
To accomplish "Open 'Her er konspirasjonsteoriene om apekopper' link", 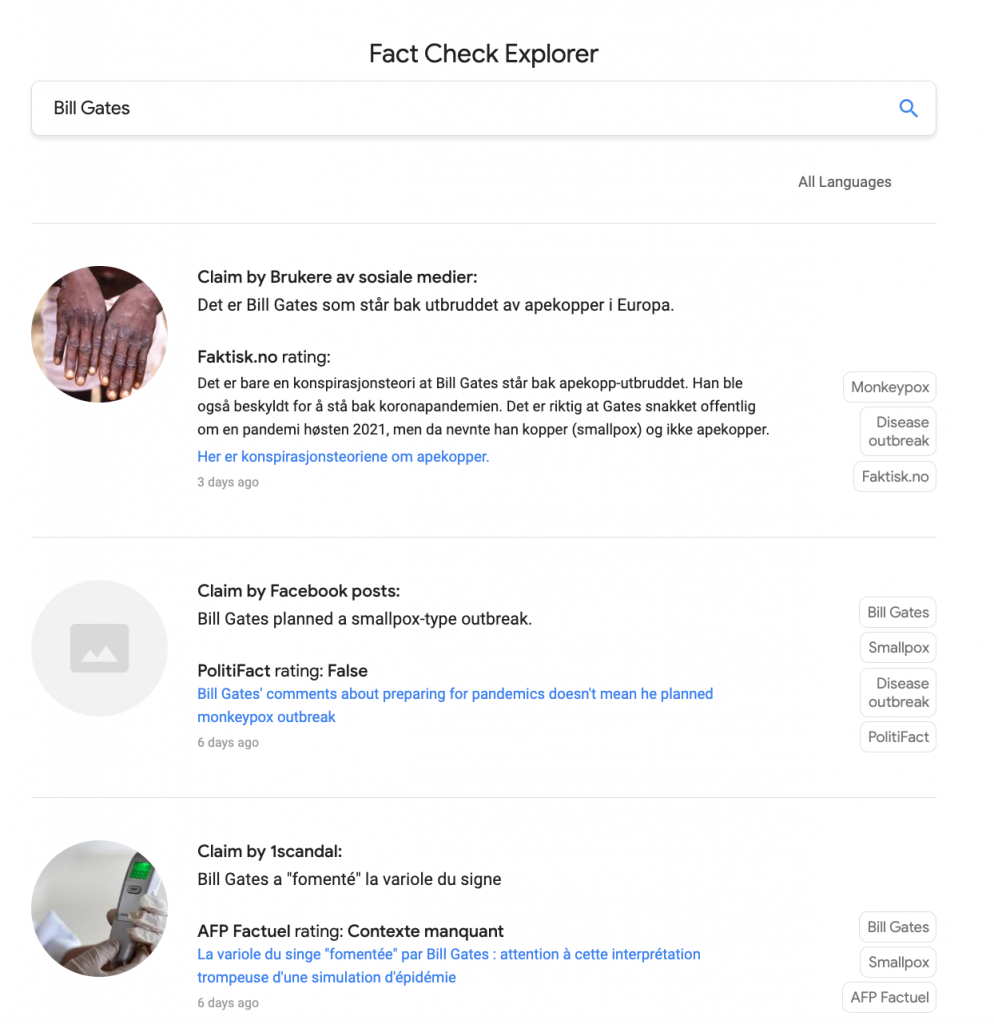I will click(343, 457).
